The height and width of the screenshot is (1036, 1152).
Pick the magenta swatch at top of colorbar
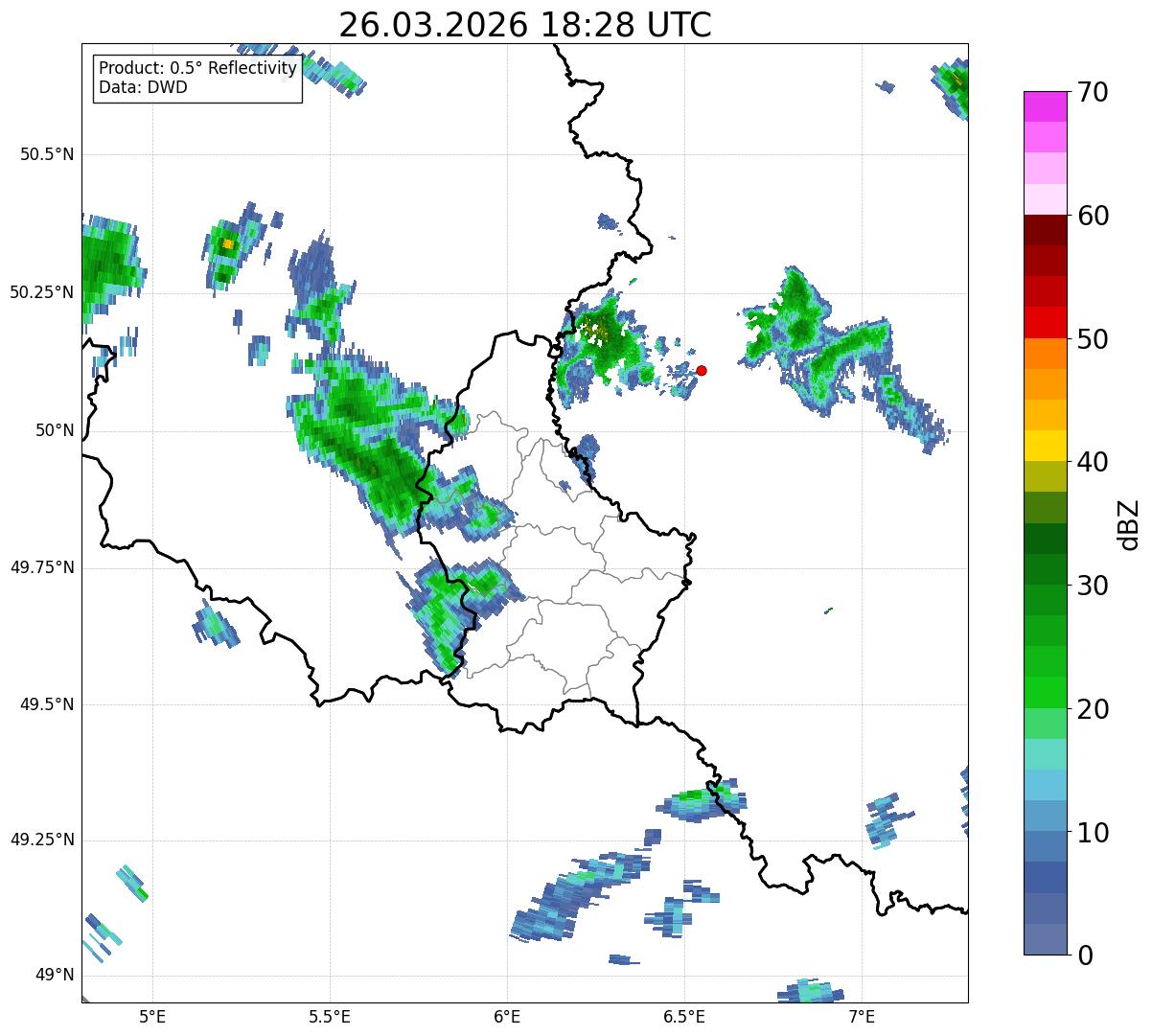[1045, 106]
